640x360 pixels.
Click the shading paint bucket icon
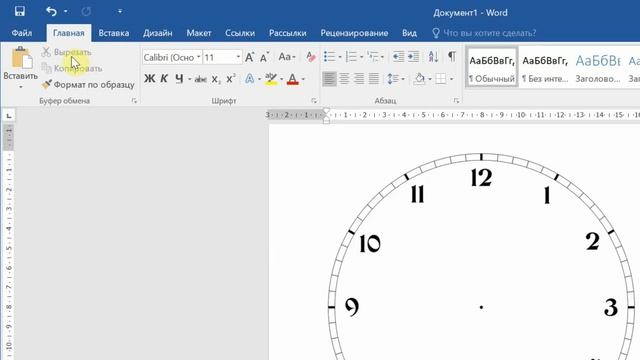tap(419, 79)
